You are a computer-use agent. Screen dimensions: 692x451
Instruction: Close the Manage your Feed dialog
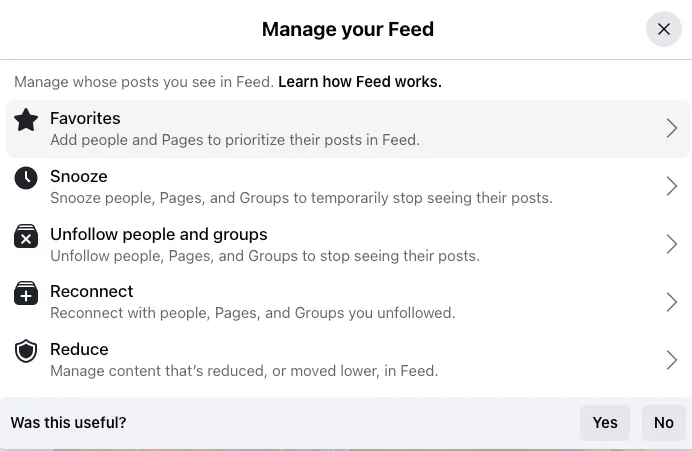(664, 29)
